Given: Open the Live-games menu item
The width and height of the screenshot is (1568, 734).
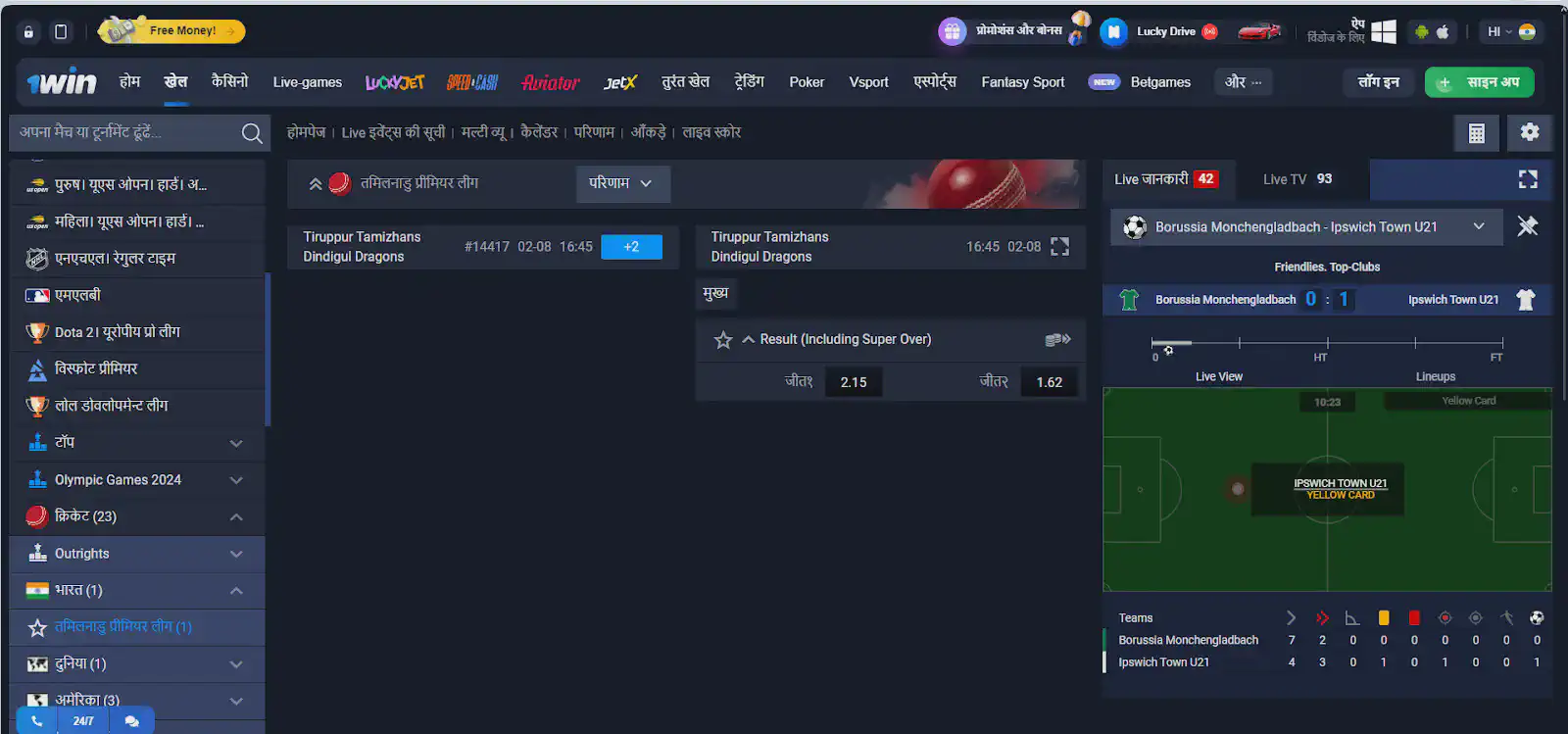Looking at the screenshot, I should click(x=307, y=82).
